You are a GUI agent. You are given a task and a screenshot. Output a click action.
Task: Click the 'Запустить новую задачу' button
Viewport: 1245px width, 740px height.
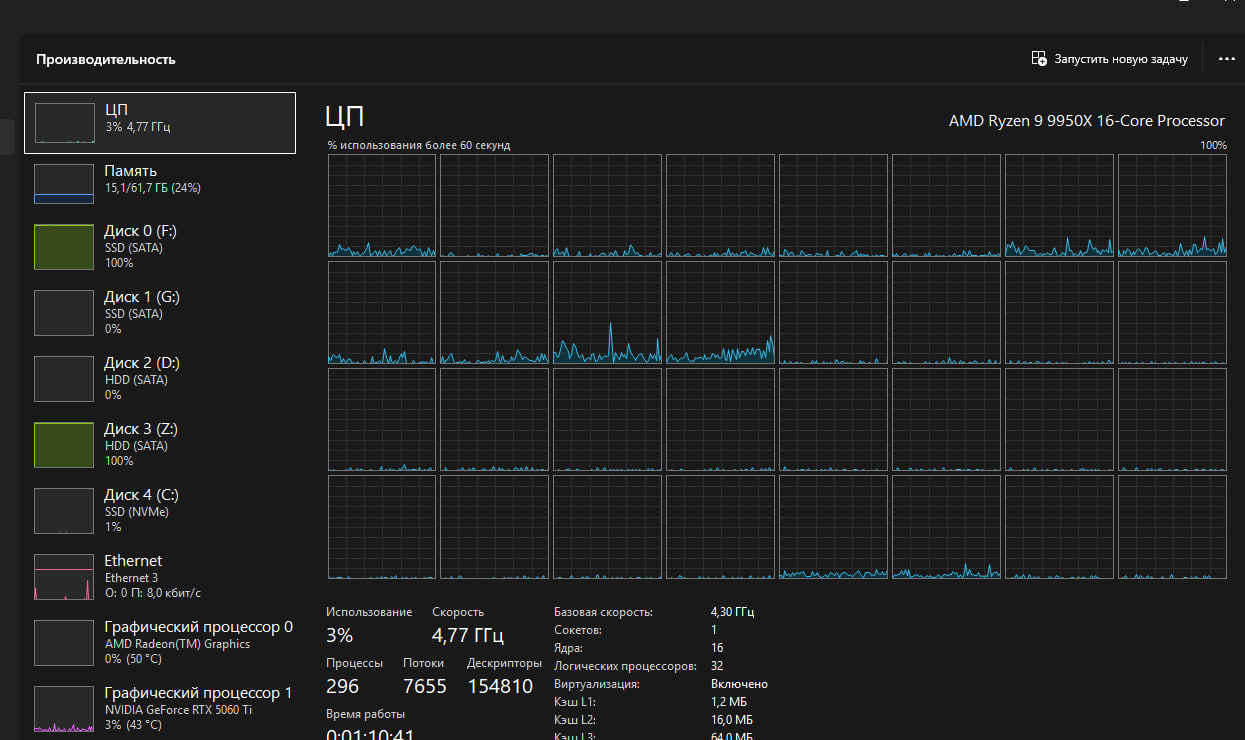tap(1110, 59)
